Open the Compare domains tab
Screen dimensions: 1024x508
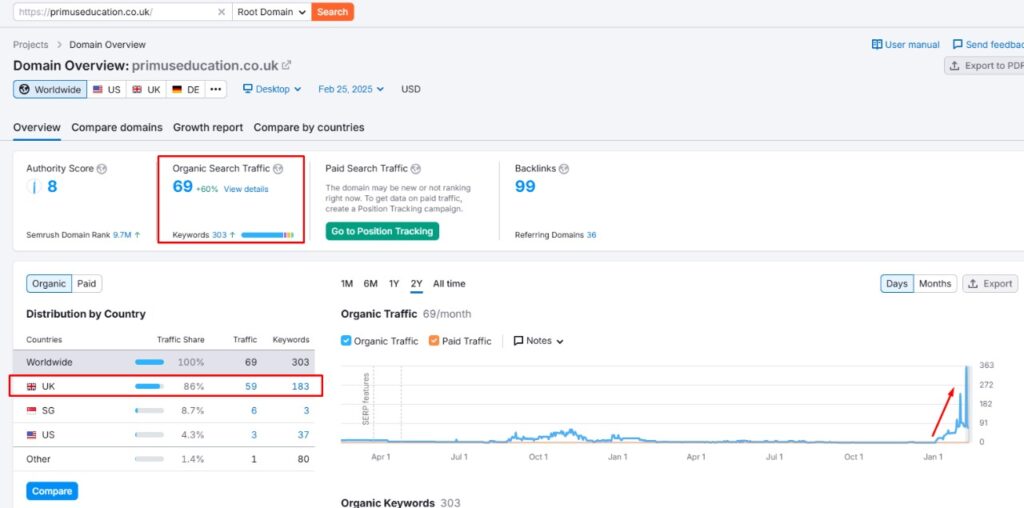pos(117,127)
